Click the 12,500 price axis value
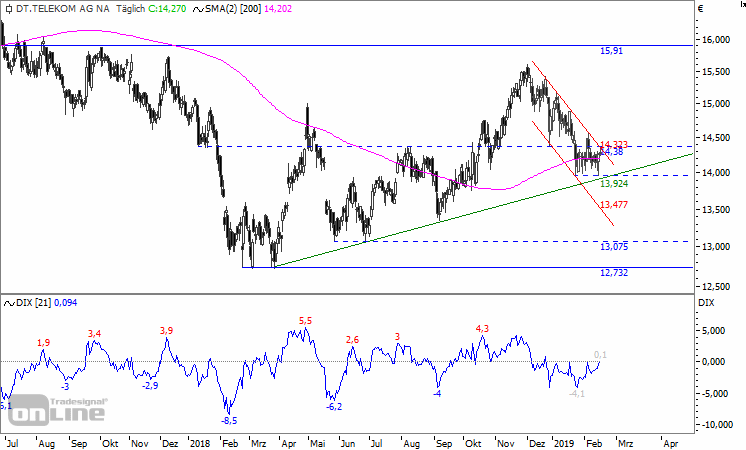This screenshot has height=450, width=746. click(x=716, y=287)
